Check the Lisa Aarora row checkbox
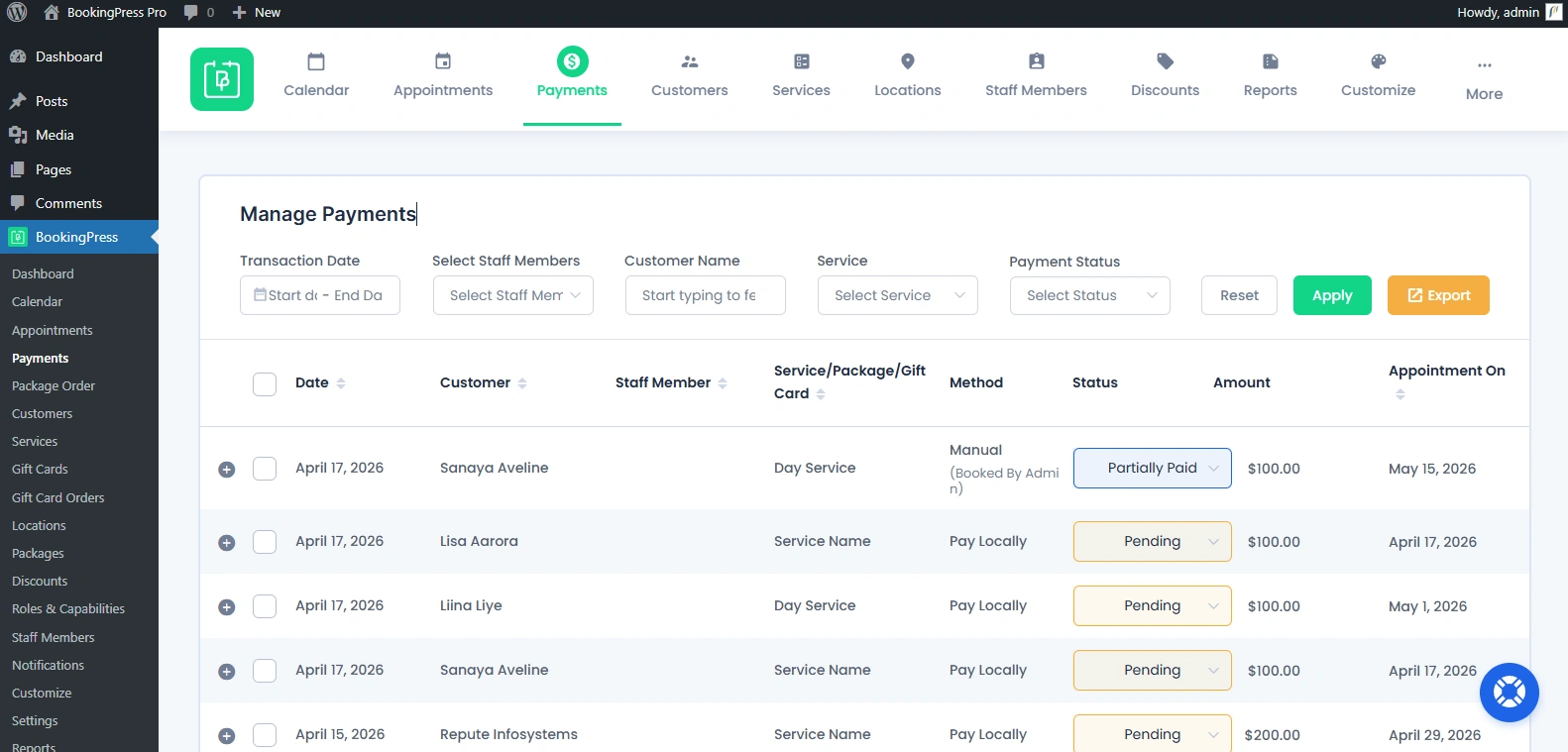This screenshot has width=1568, height=752. (x=265, y=542)
